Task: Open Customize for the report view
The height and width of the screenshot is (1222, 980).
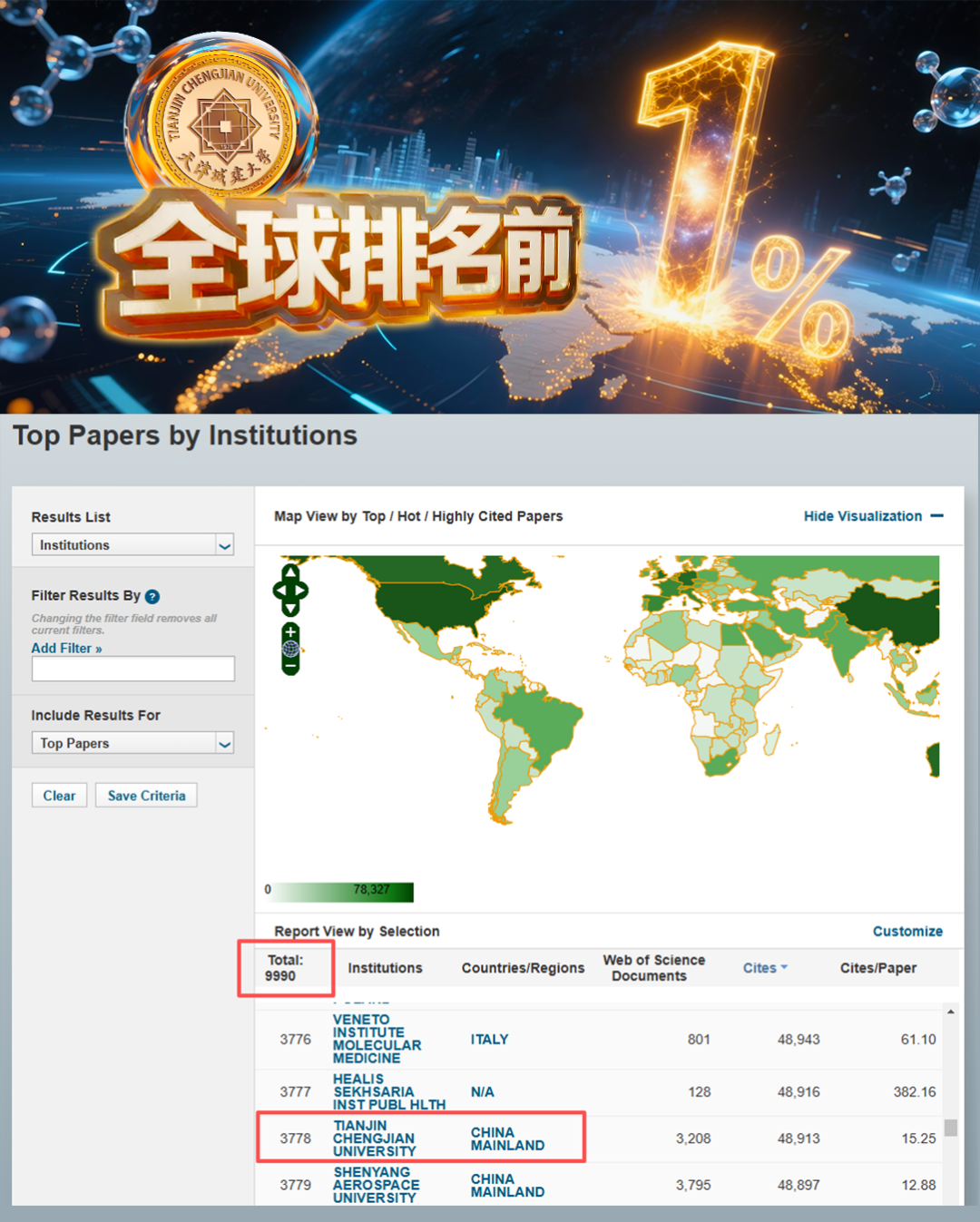Action: (906, 931)
